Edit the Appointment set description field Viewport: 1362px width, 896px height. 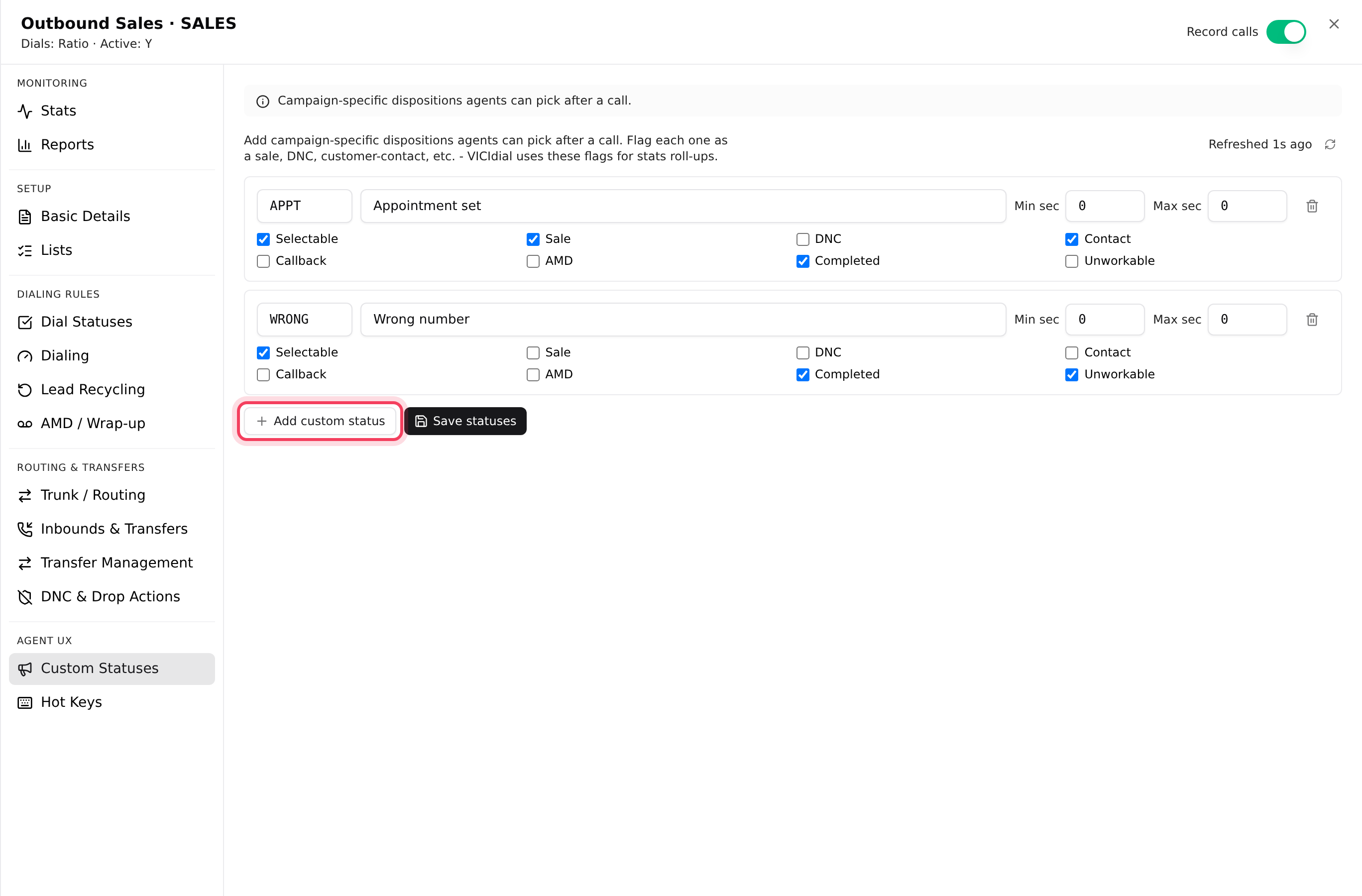[x=683, y=206]
